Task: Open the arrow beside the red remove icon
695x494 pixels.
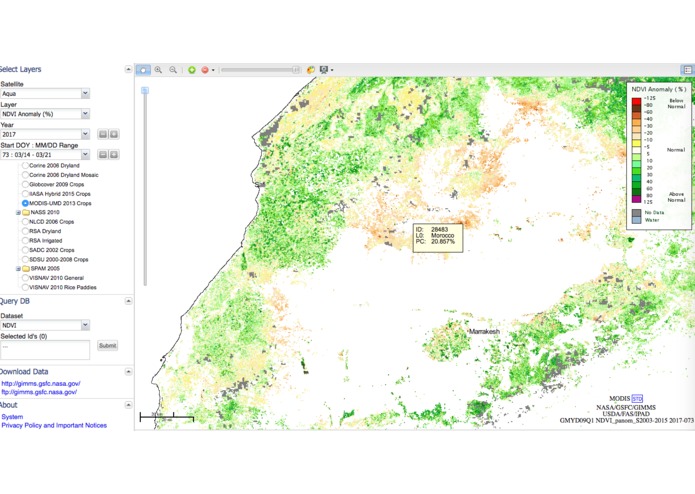Action: [213, 70]
